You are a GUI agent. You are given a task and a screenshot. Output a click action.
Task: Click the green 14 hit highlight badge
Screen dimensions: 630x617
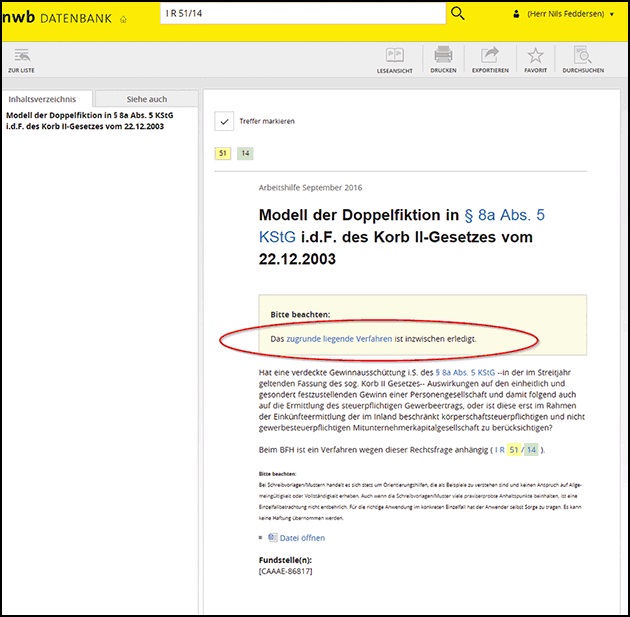(x=245, y=153)
